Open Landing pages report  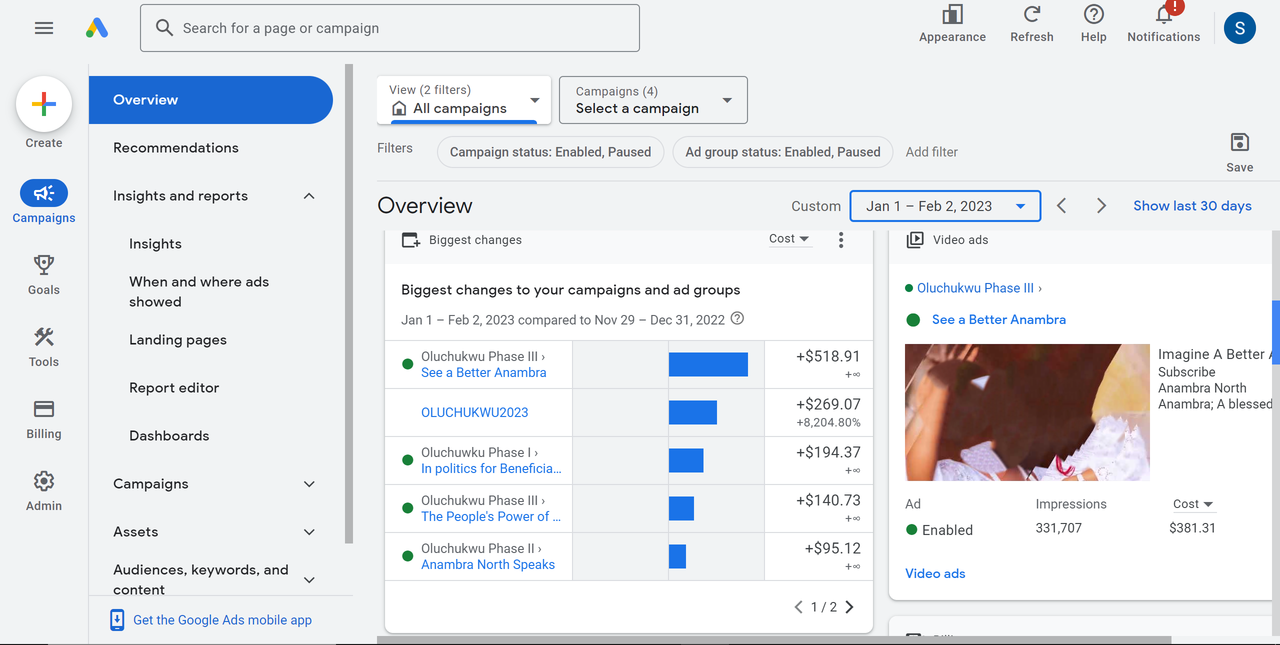[178, 340]
